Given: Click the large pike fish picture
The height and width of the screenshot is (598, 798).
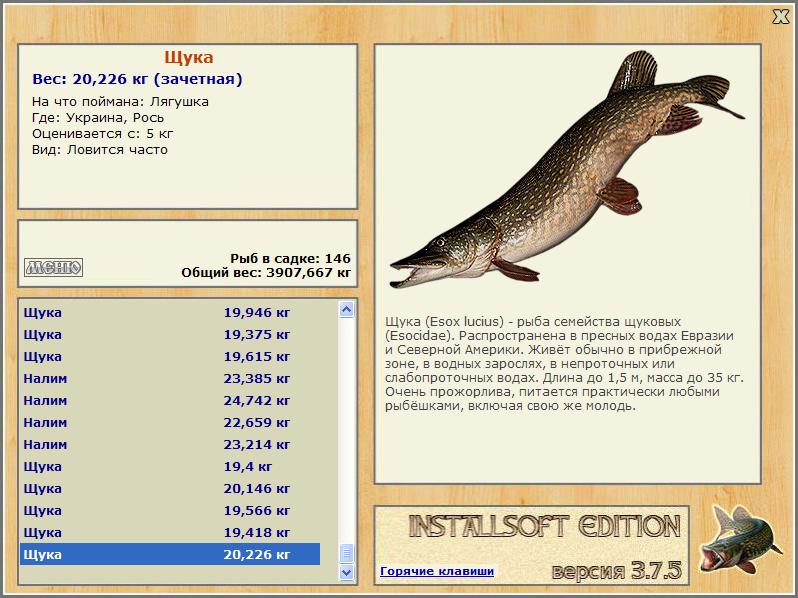Looking at the screenshot, I should [x=567, y=170].
